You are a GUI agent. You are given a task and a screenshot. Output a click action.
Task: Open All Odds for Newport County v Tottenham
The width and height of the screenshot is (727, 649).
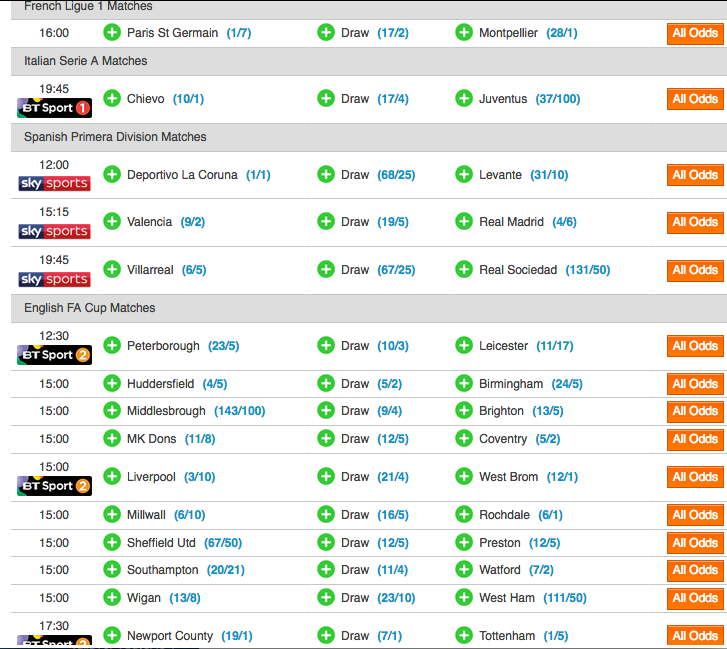tap(695, 636)
